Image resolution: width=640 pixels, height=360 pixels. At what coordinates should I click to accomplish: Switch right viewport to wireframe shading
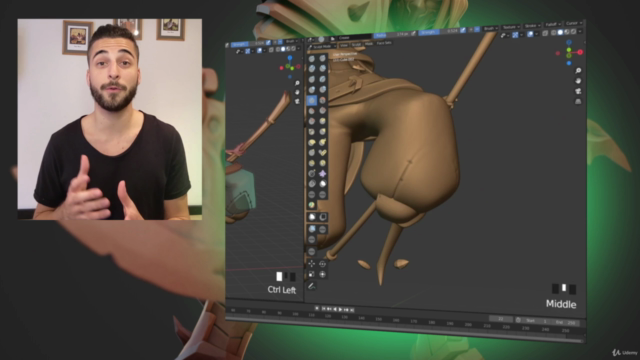tap(554, 33)
